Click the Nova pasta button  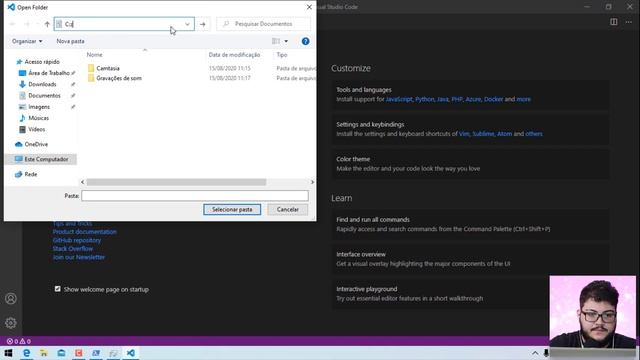70,41
